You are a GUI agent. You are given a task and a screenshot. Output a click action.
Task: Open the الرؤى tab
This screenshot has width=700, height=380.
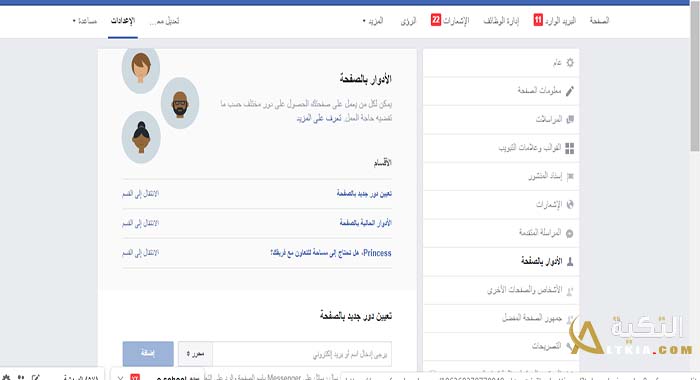408,21
